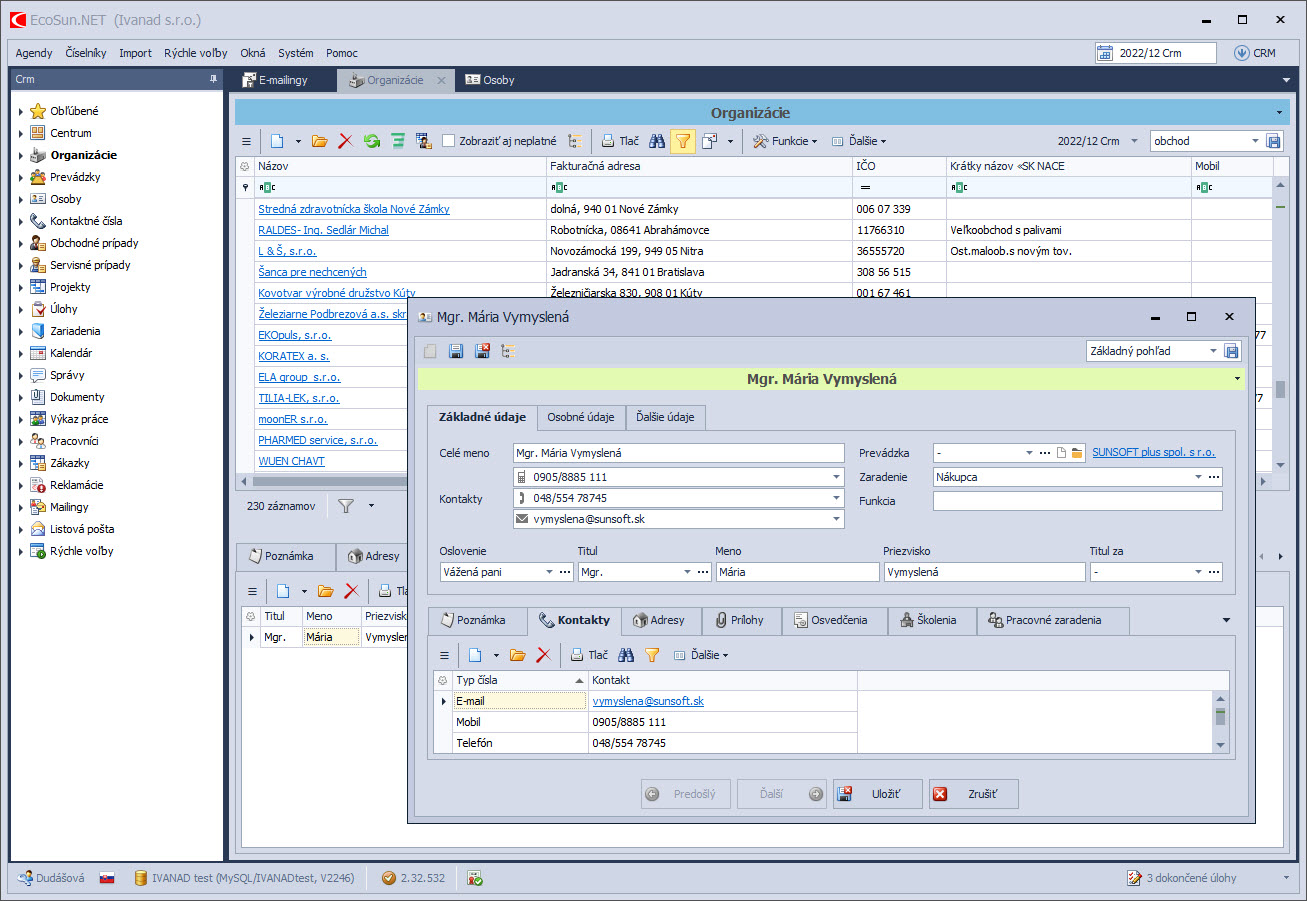
Task: Click the Organizácie list vertical scrollbar thumb
Action: 1280,389
